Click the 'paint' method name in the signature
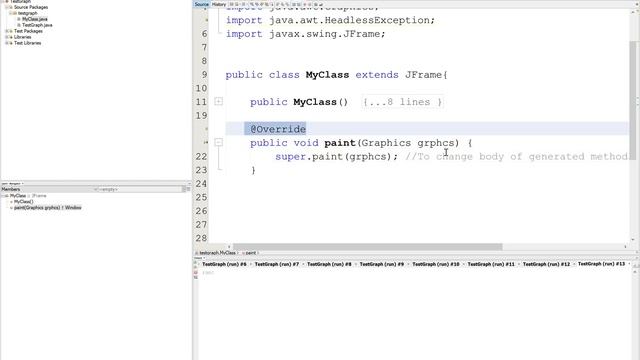 click(340, 143)
